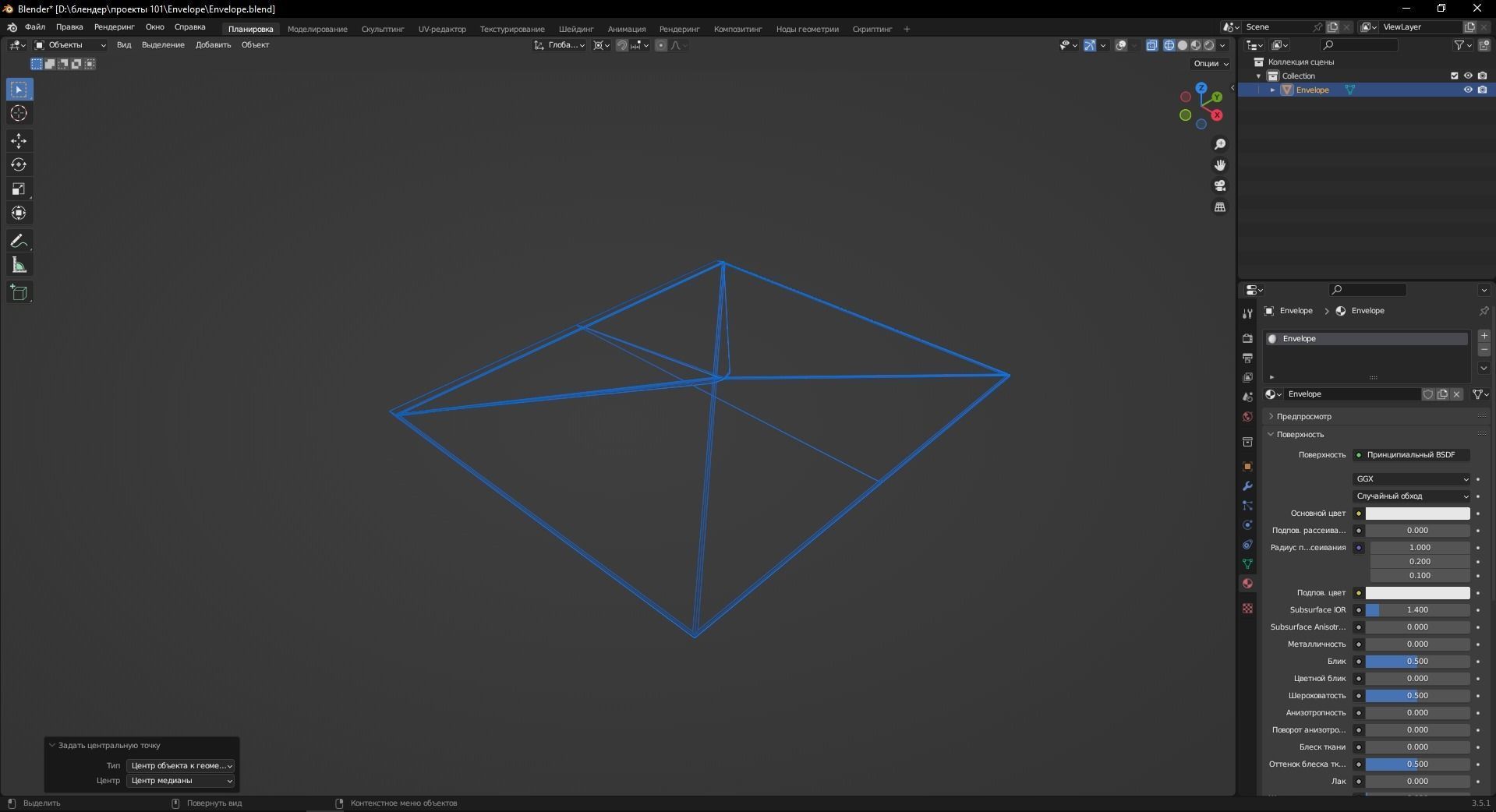Choose the Measure tool
1496x812 pixels.
click(x=19, y=266)
